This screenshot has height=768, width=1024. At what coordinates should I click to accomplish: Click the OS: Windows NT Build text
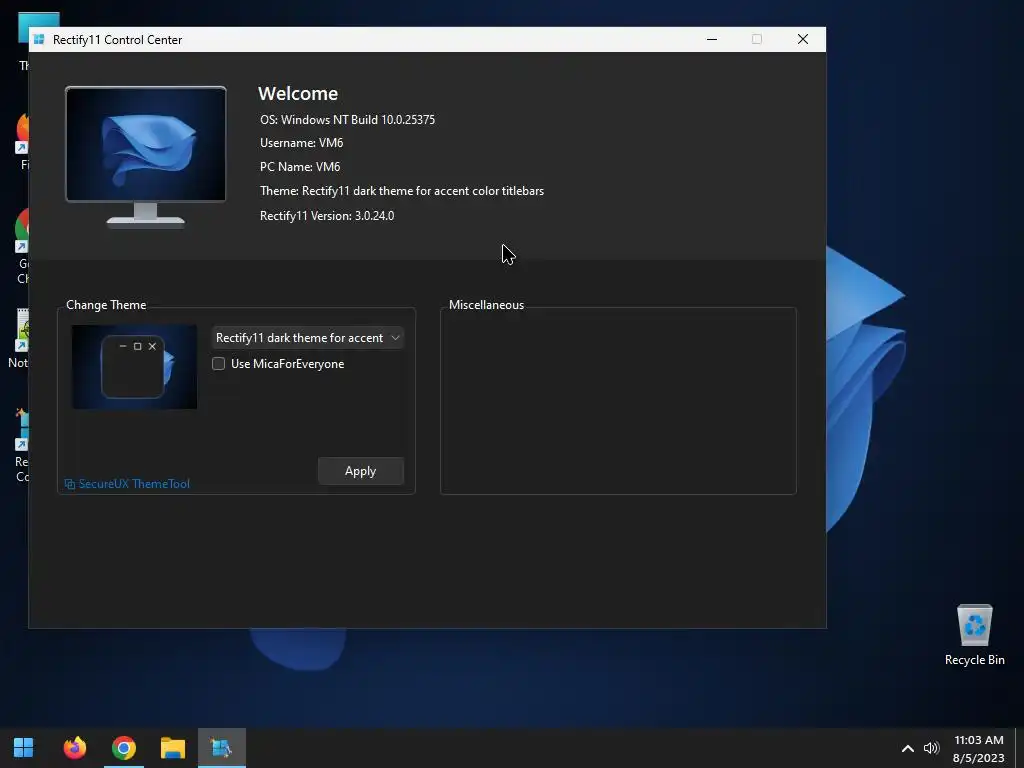(x=347, y=120)
